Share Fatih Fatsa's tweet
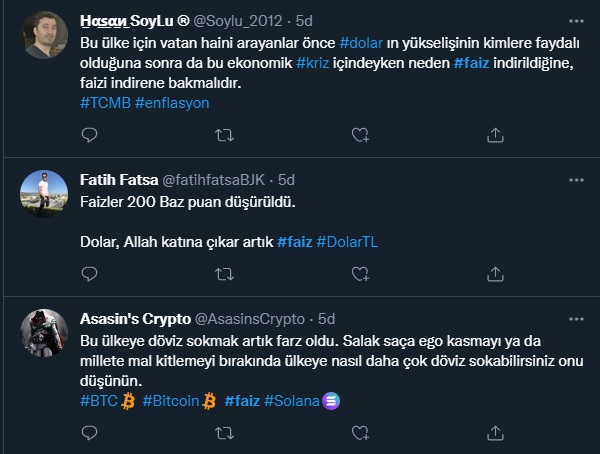 494,272
